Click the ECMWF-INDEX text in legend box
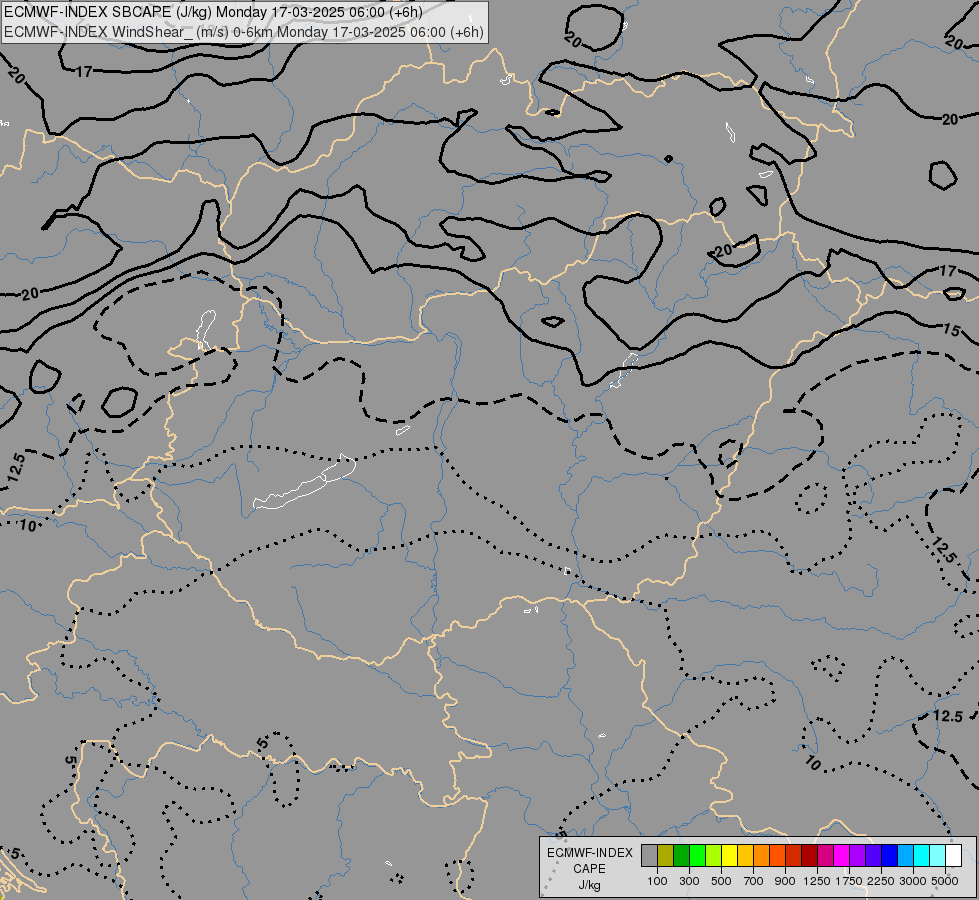The width and height of the screenshot is (979, 900). [590, 853]
